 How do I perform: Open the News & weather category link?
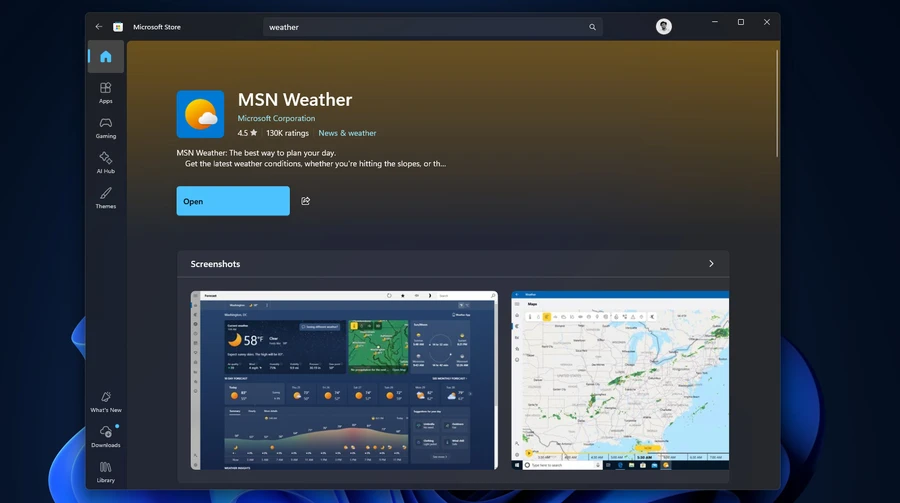[347, 133]
